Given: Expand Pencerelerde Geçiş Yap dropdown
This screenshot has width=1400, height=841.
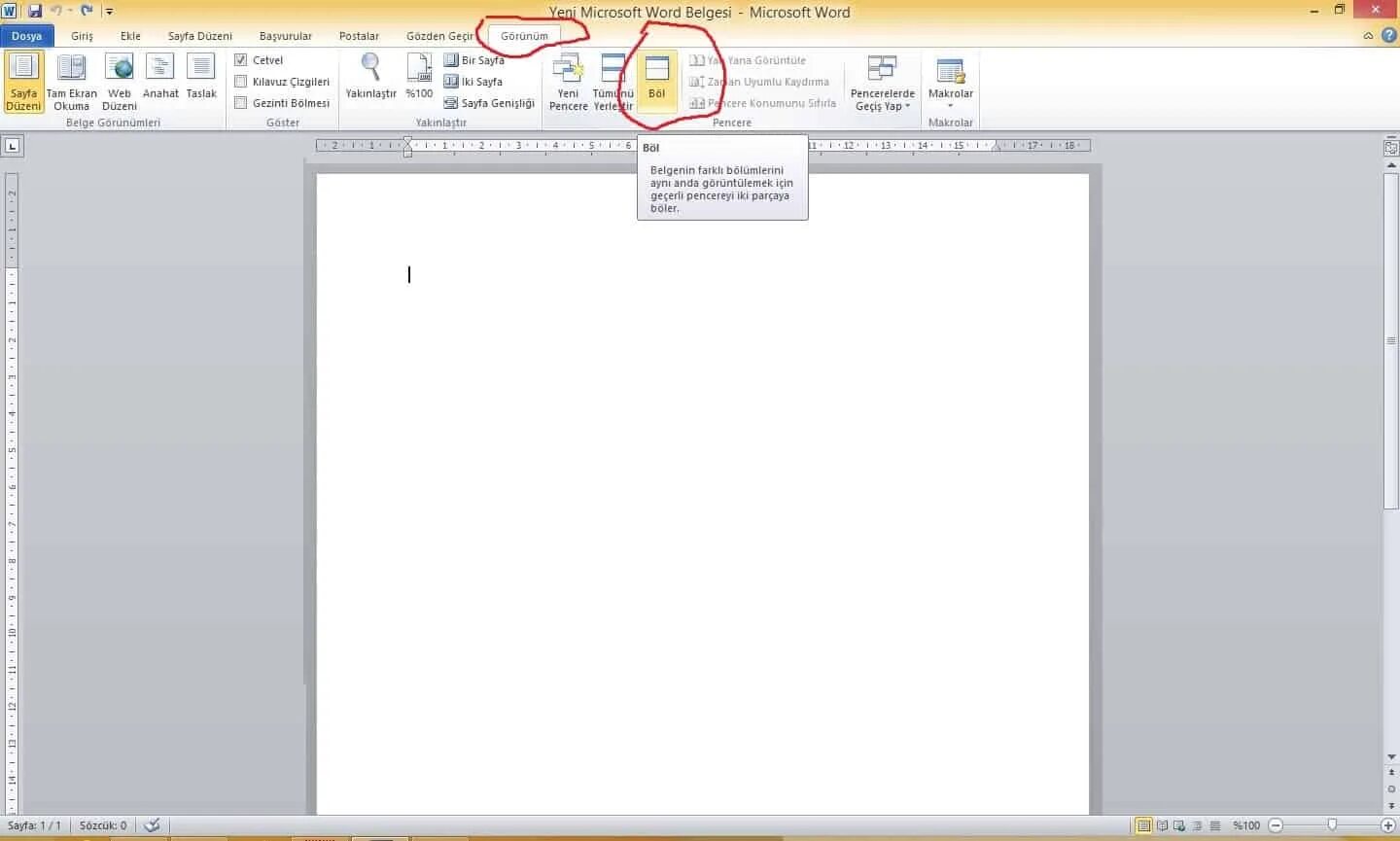Looking at the screenshot, I should [882, 83].
